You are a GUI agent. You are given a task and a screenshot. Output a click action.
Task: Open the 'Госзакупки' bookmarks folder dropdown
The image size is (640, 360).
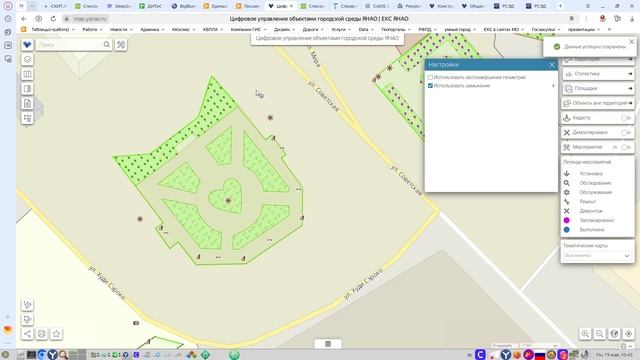(546, 29)
